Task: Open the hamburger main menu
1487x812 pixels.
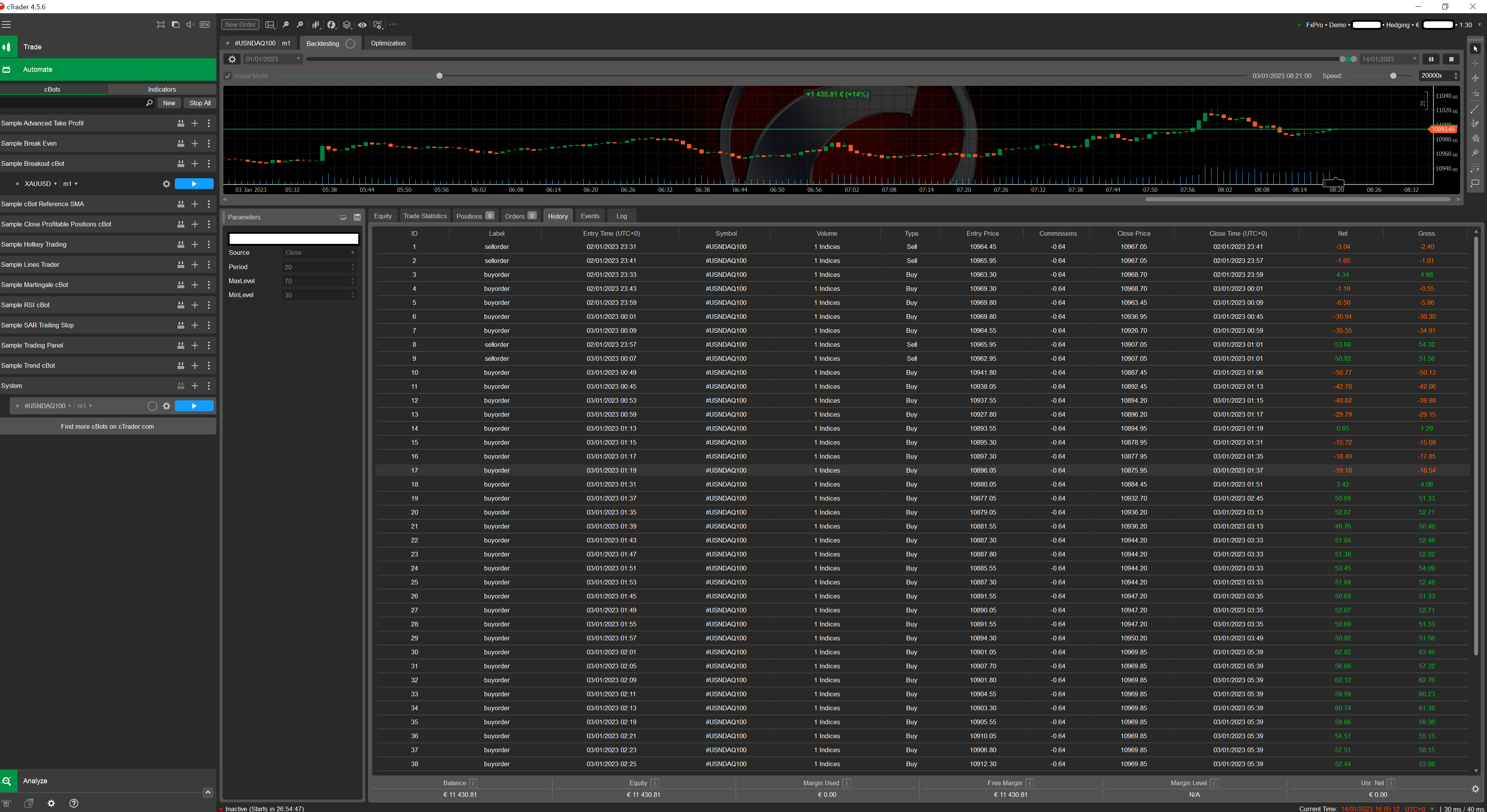Action: click(6, 25)
